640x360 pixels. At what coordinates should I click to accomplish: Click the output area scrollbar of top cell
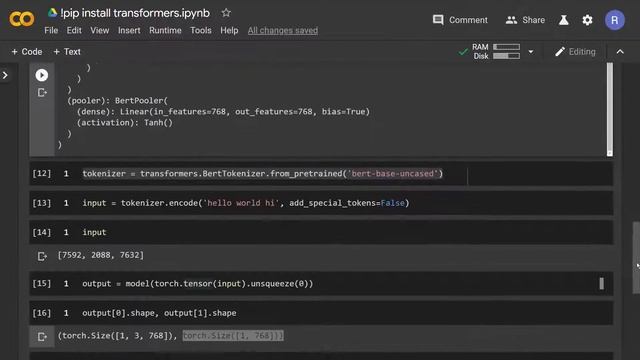pos(609,109)
